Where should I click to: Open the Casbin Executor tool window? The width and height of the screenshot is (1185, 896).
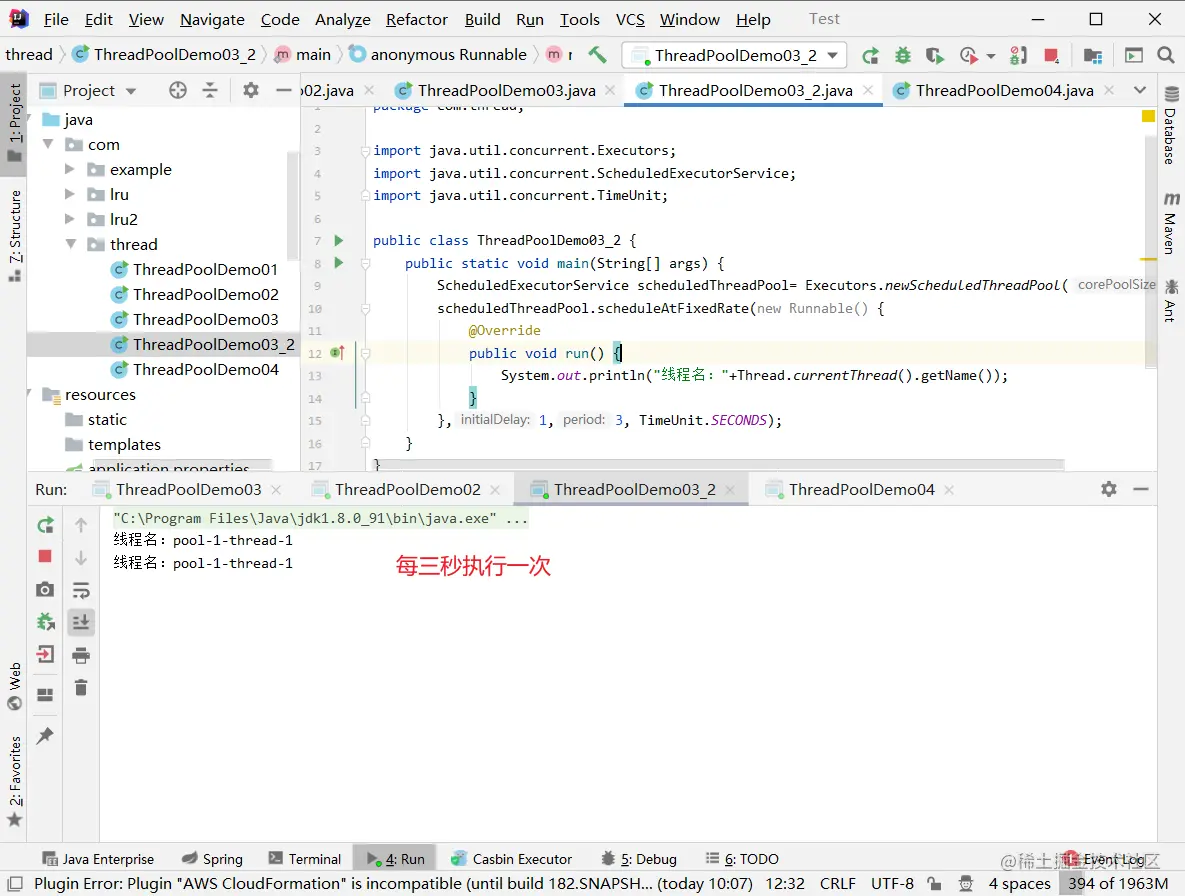(x=512, y=859)
